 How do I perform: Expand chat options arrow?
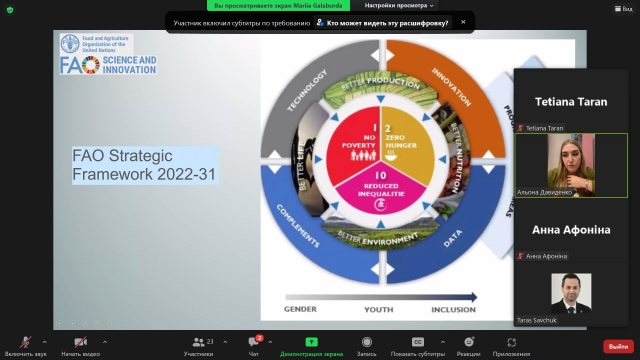[x=270, y=342]
